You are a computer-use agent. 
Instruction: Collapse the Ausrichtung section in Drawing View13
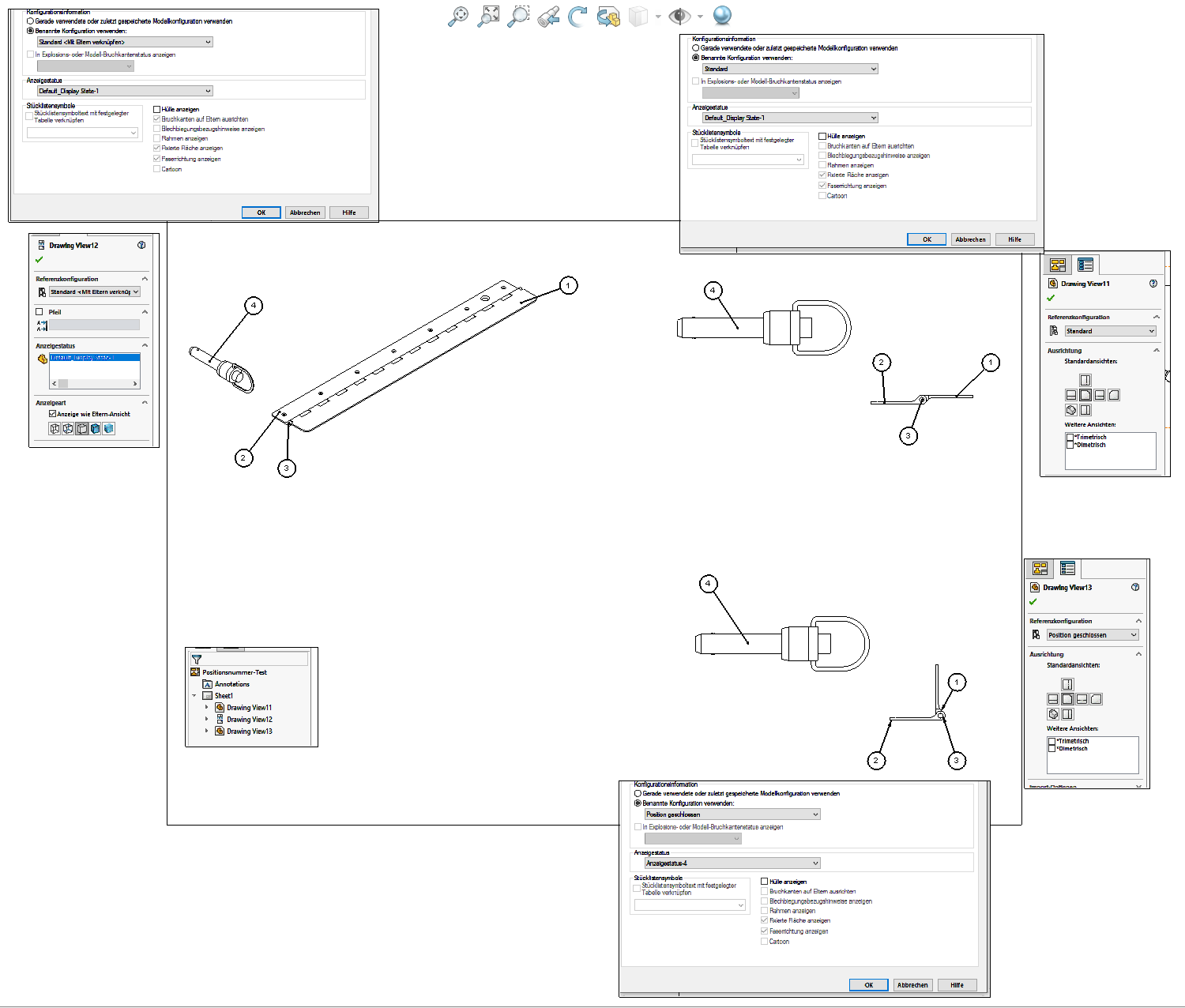coord(1138,654)
